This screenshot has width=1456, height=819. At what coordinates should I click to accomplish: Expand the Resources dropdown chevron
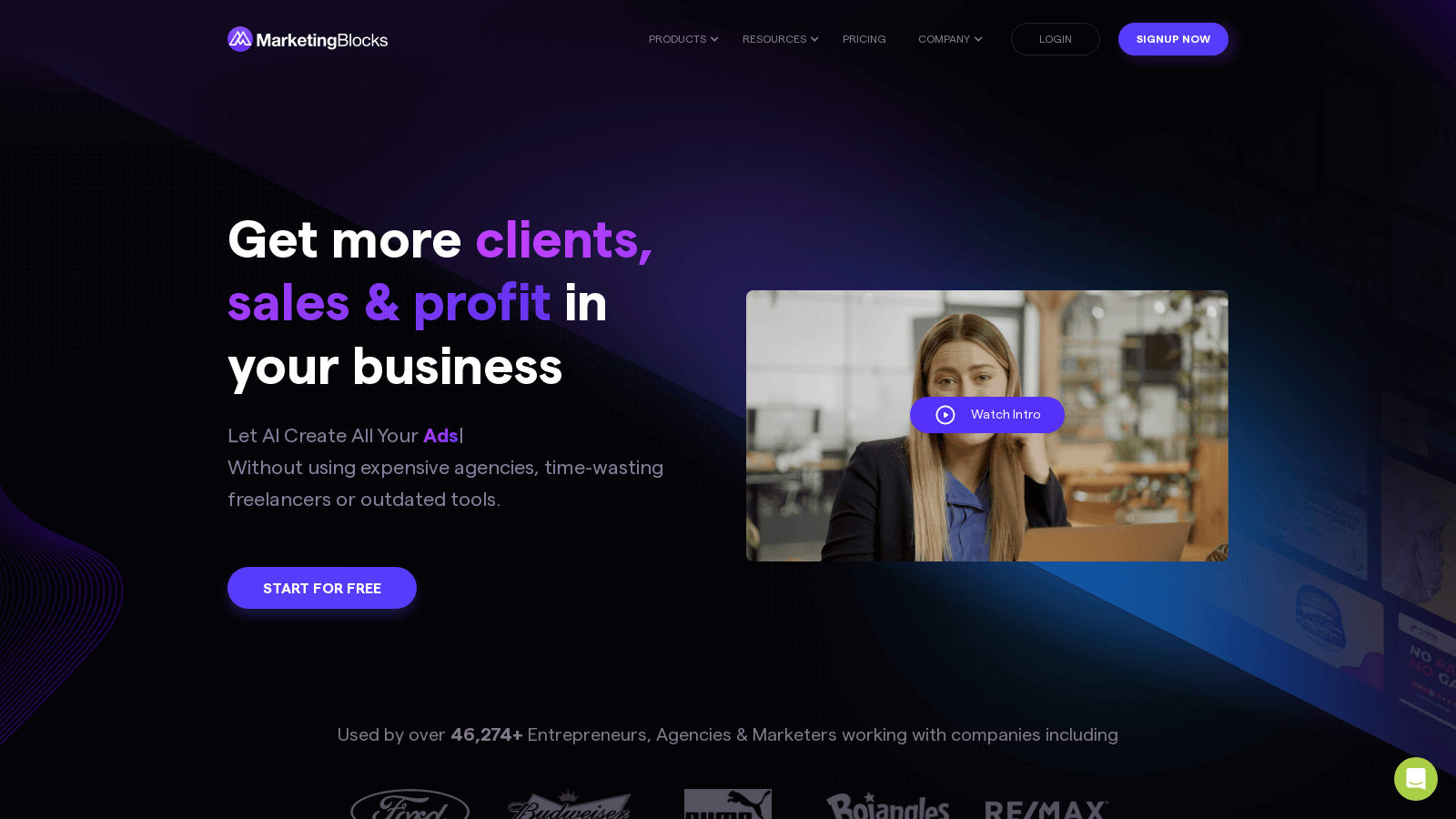click(814, 39)
